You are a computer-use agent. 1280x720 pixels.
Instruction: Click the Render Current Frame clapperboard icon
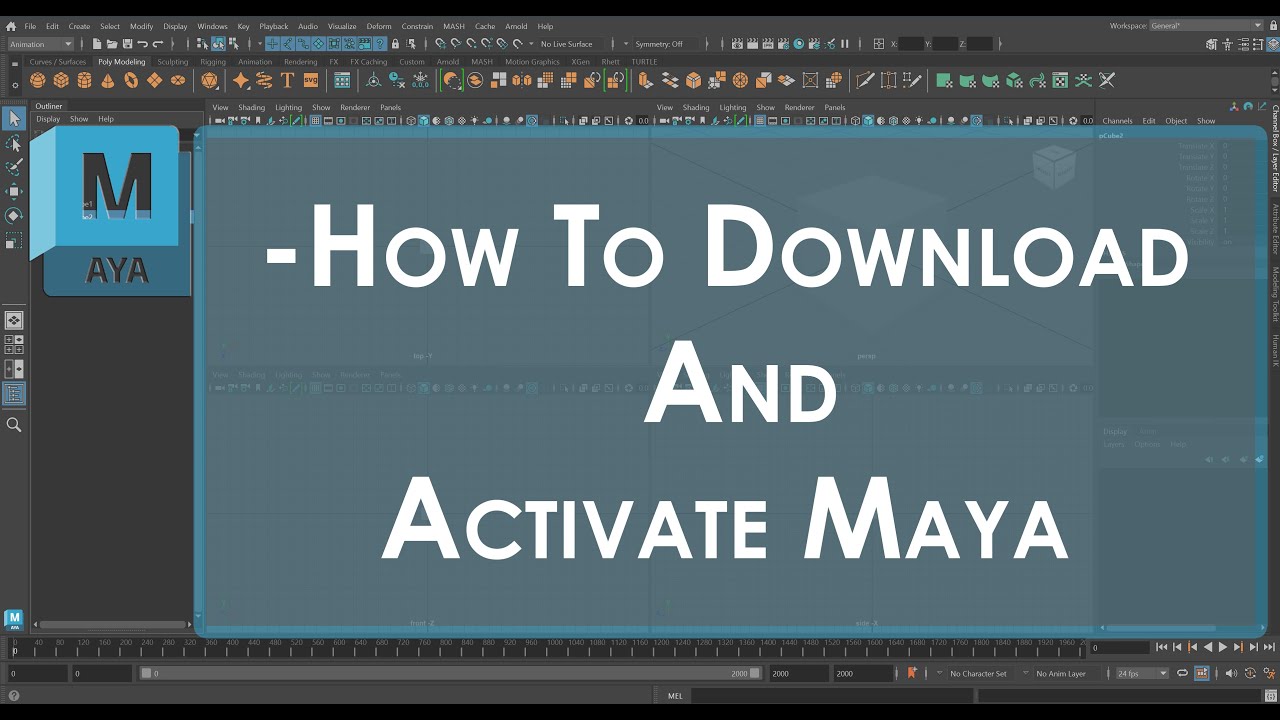pos(753,44)
